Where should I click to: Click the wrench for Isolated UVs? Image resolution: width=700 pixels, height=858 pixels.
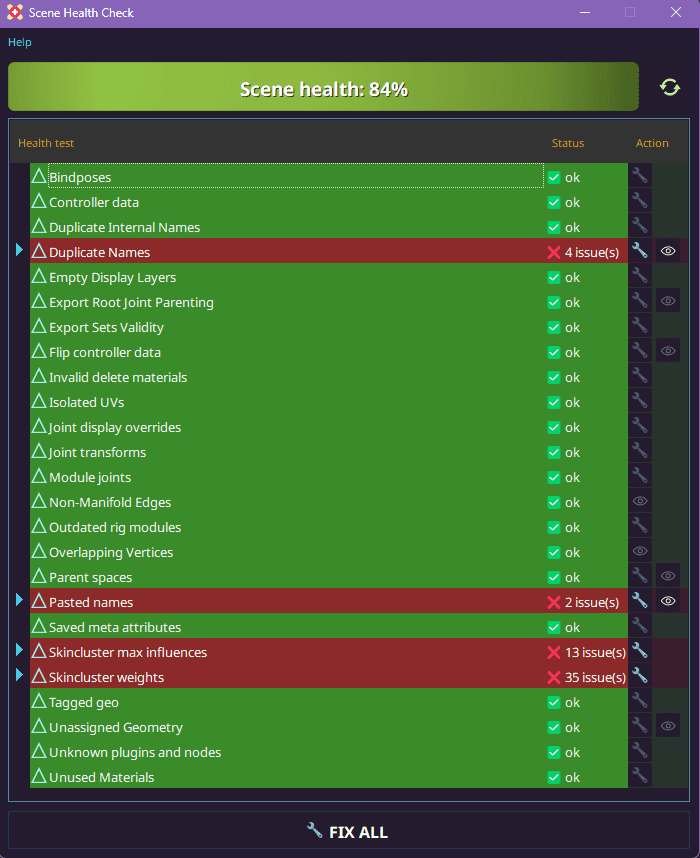(x=640, y=401)
